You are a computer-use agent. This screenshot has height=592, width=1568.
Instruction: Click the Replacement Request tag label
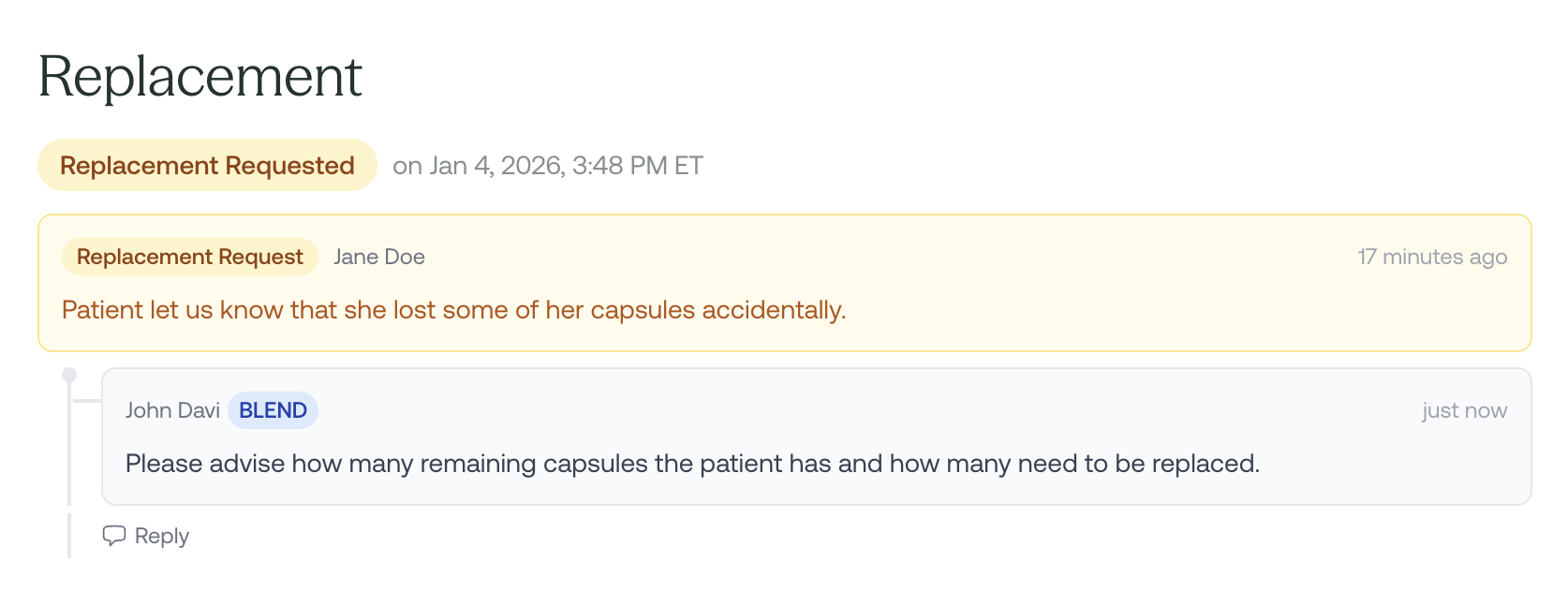pos(190,257)
